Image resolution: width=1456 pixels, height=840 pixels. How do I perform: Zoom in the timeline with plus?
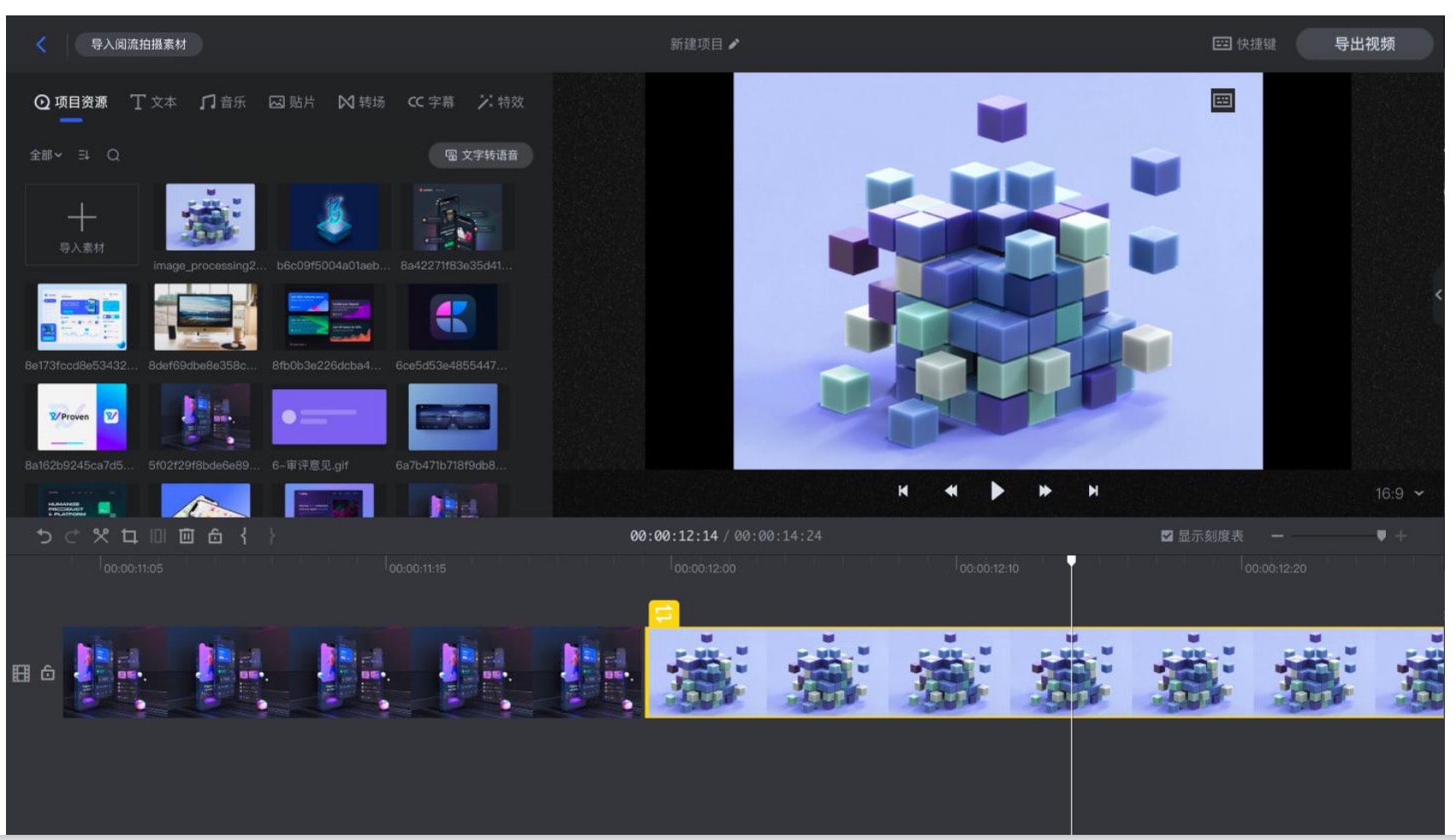(x=1400, y=536)
